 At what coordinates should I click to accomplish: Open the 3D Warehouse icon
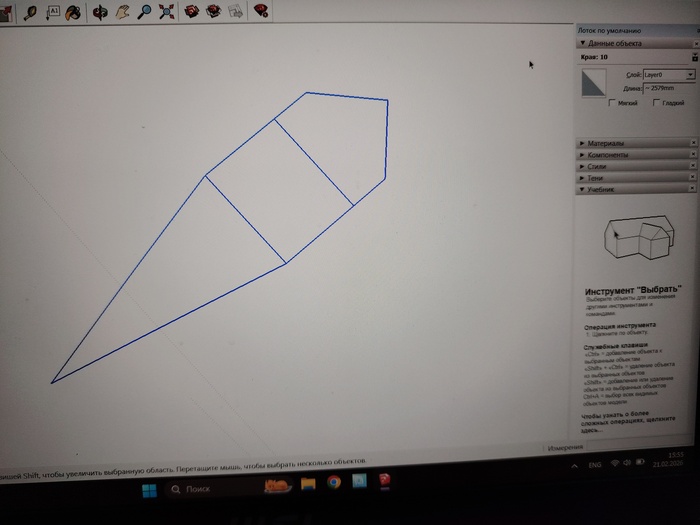click(x=192, y=12)
